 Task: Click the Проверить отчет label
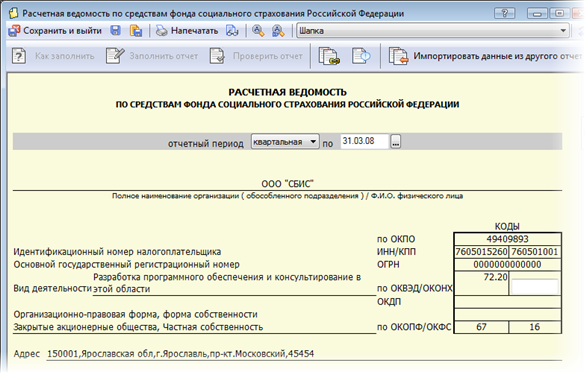point(268,56)
